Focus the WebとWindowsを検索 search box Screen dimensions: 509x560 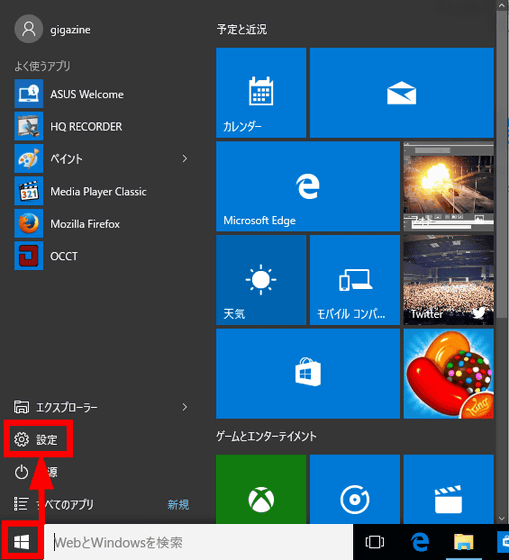click(x=198, y=542)
